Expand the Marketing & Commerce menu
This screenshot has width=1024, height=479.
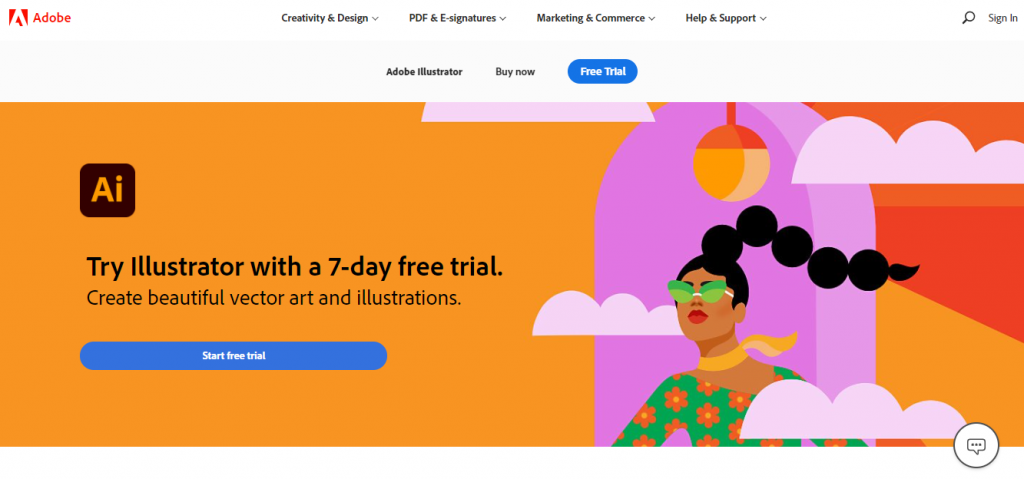coord(596,18)
